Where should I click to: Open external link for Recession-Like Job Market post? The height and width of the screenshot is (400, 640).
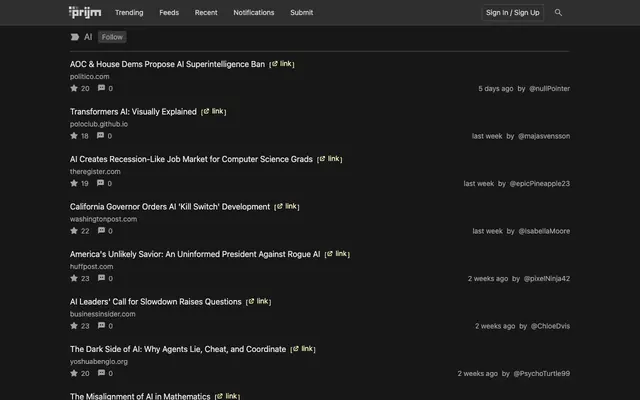(x=329, y=159)
